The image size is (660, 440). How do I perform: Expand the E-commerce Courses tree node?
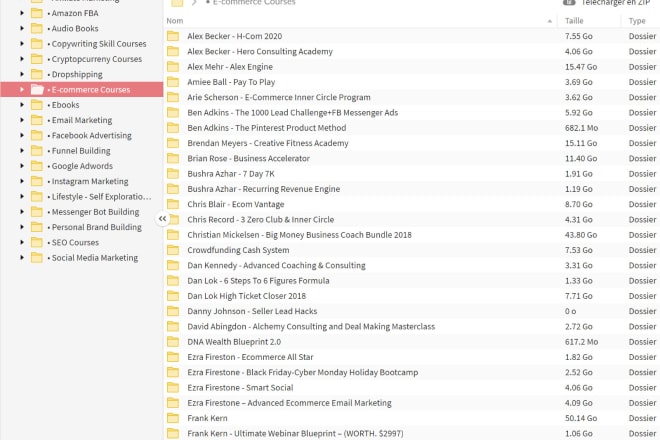click(22, 90)
